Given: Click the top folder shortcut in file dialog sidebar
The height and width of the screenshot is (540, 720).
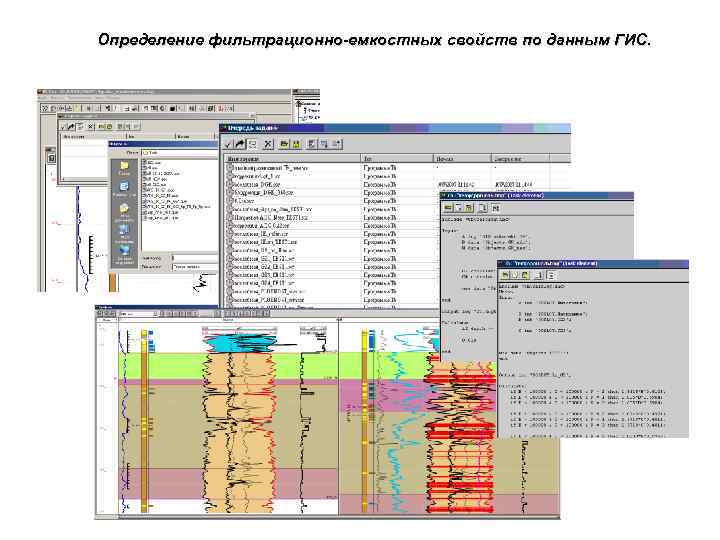Looking at the screenshot, I should click(124, 168).
